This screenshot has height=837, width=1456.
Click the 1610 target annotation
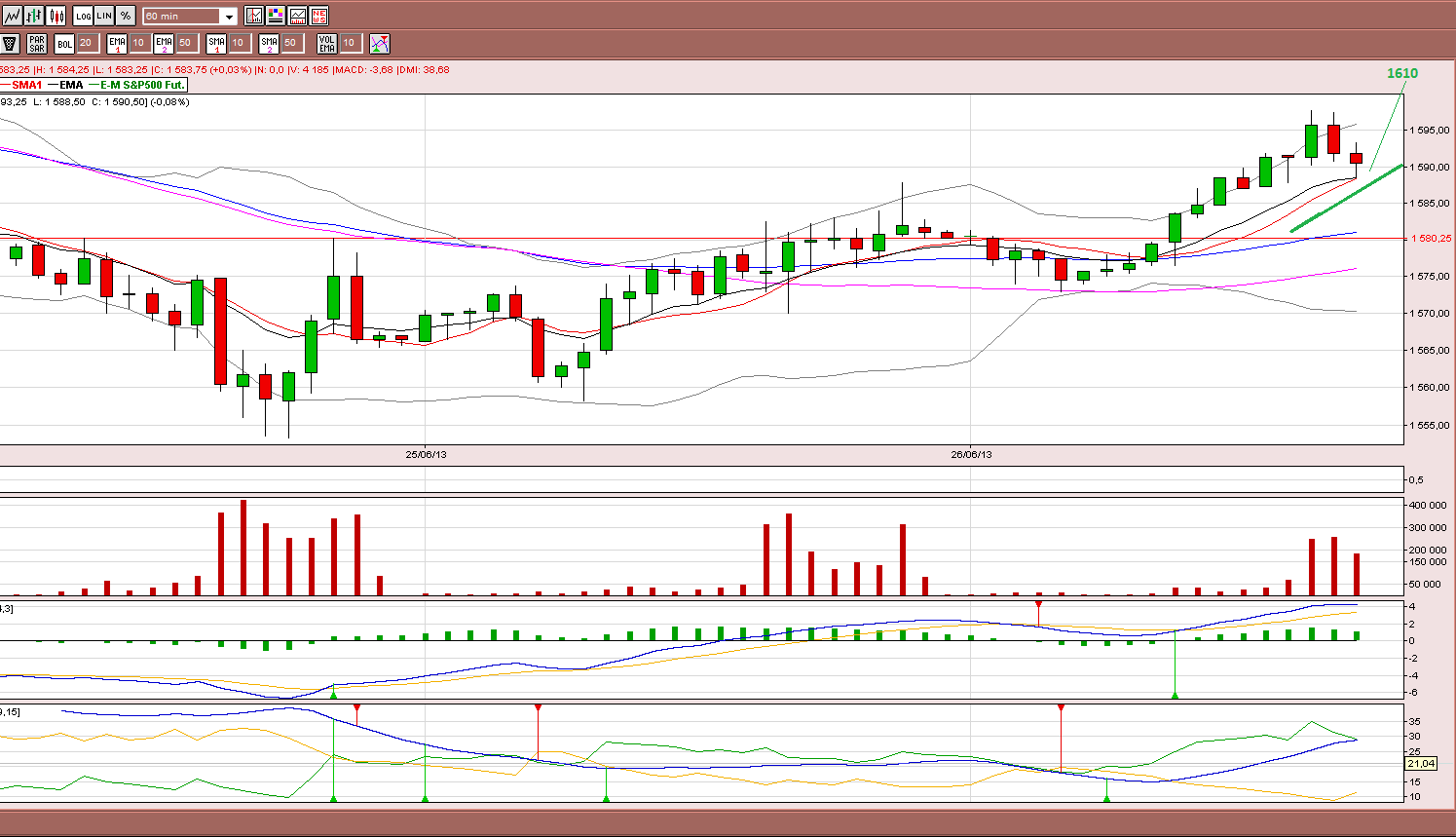tap(1402, 73)
